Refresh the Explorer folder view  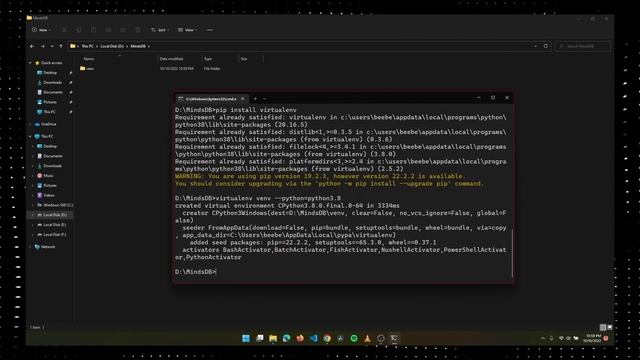(x=546, y=46)
